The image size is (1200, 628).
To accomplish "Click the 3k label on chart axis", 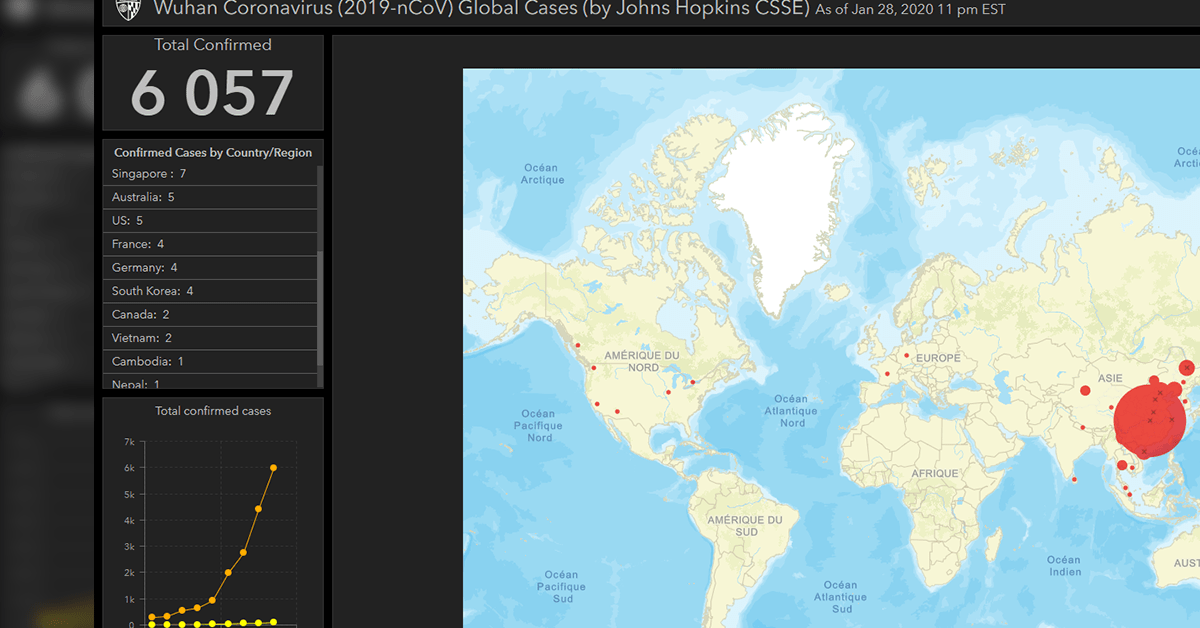I will [x=129, y=547].
